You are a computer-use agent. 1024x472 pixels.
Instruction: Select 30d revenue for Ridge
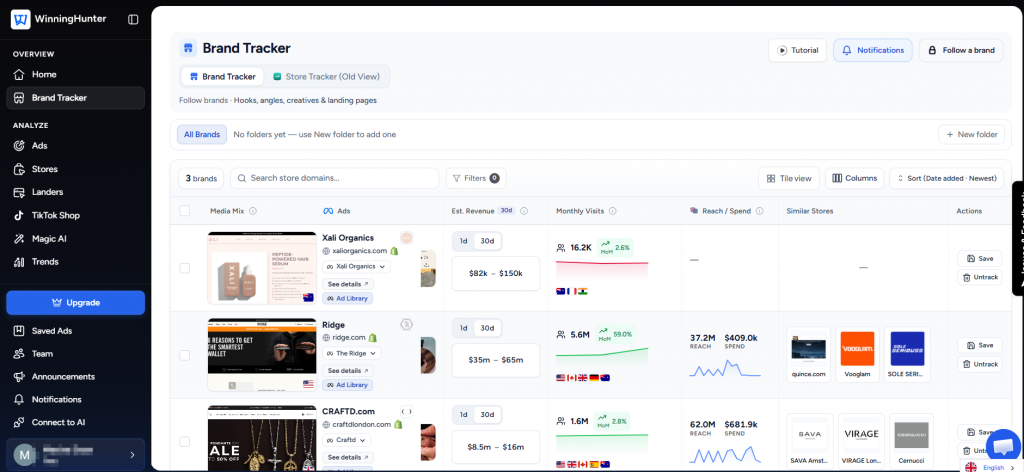click(x=487, y=328)
